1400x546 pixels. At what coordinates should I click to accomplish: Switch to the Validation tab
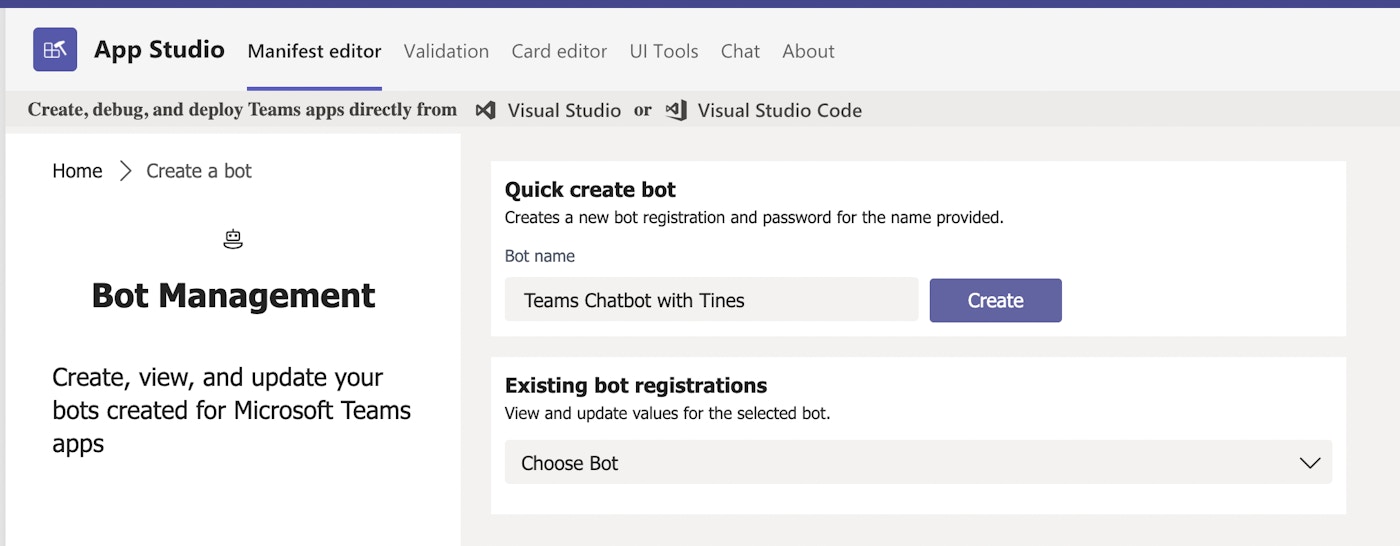[x=446, y=51]
